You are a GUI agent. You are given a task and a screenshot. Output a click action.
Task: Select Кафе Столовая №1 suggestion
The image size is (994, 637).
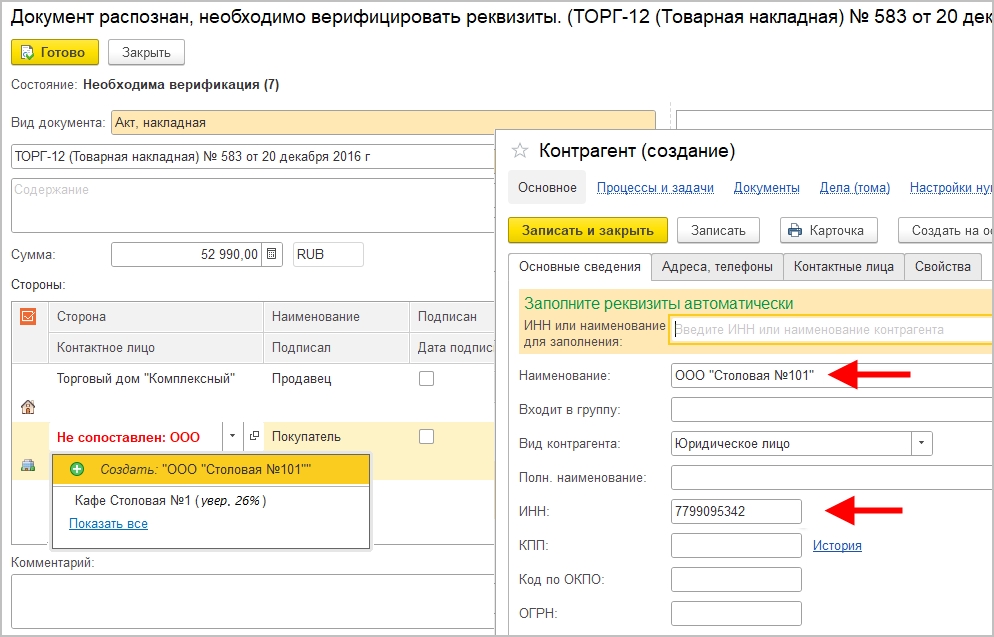click(170, 501)
